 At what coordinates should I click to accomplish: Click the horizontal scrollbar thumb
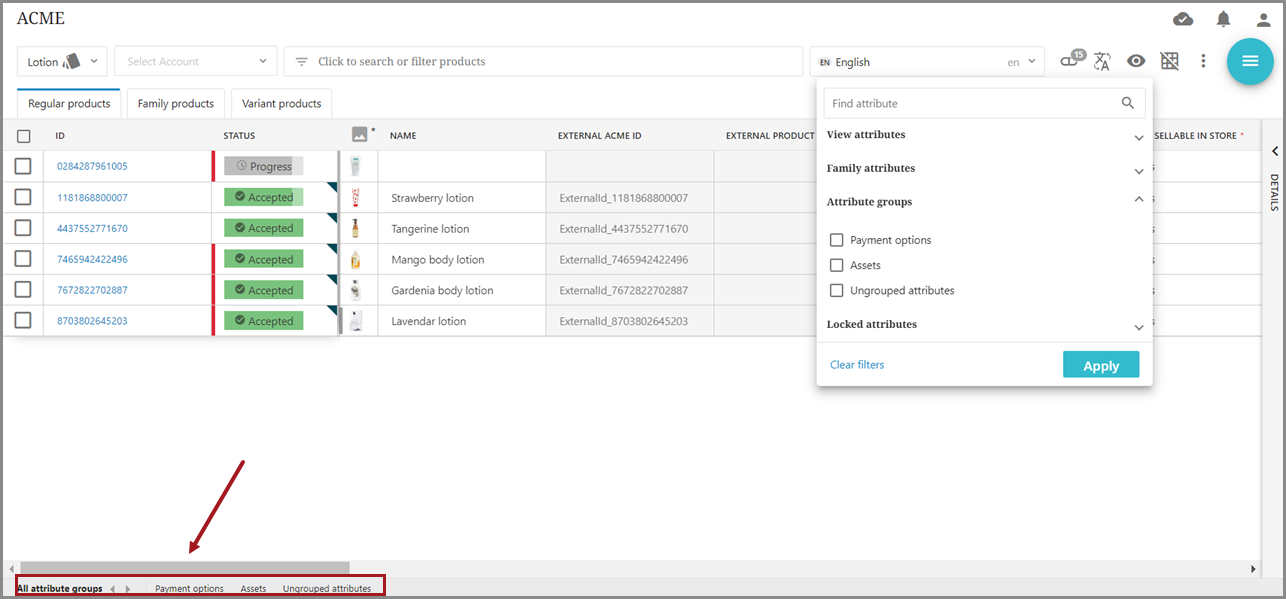[x=185, y=568]
